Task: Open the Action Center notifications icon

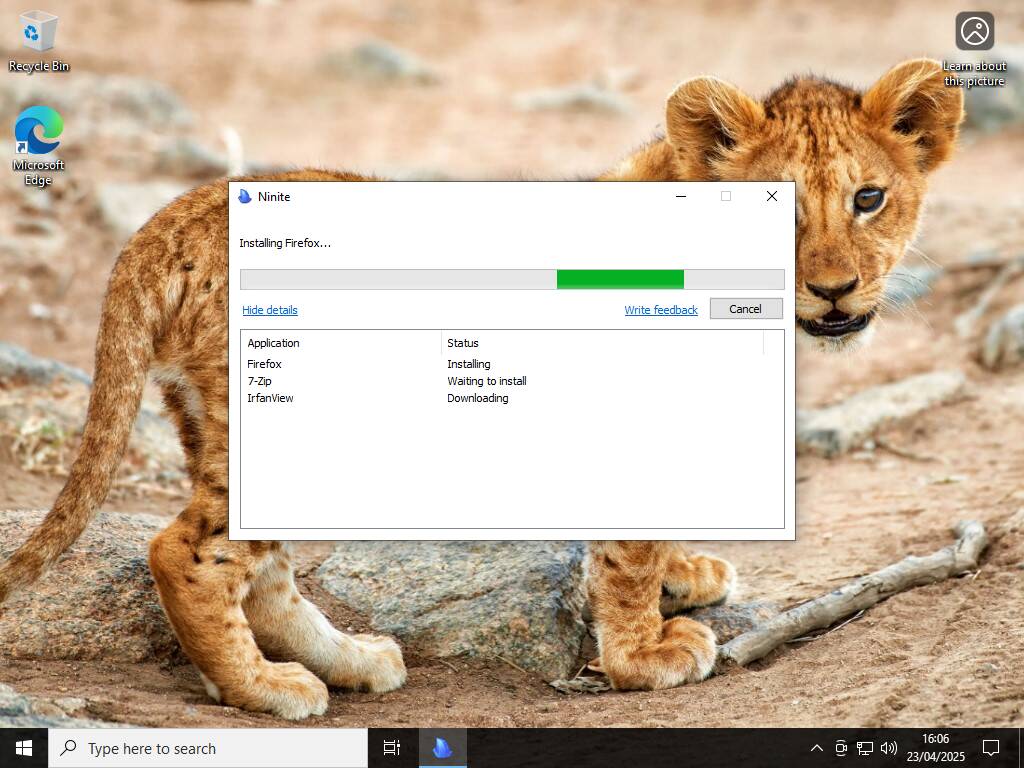Action: pyautogui.click(x=991, y=748)
